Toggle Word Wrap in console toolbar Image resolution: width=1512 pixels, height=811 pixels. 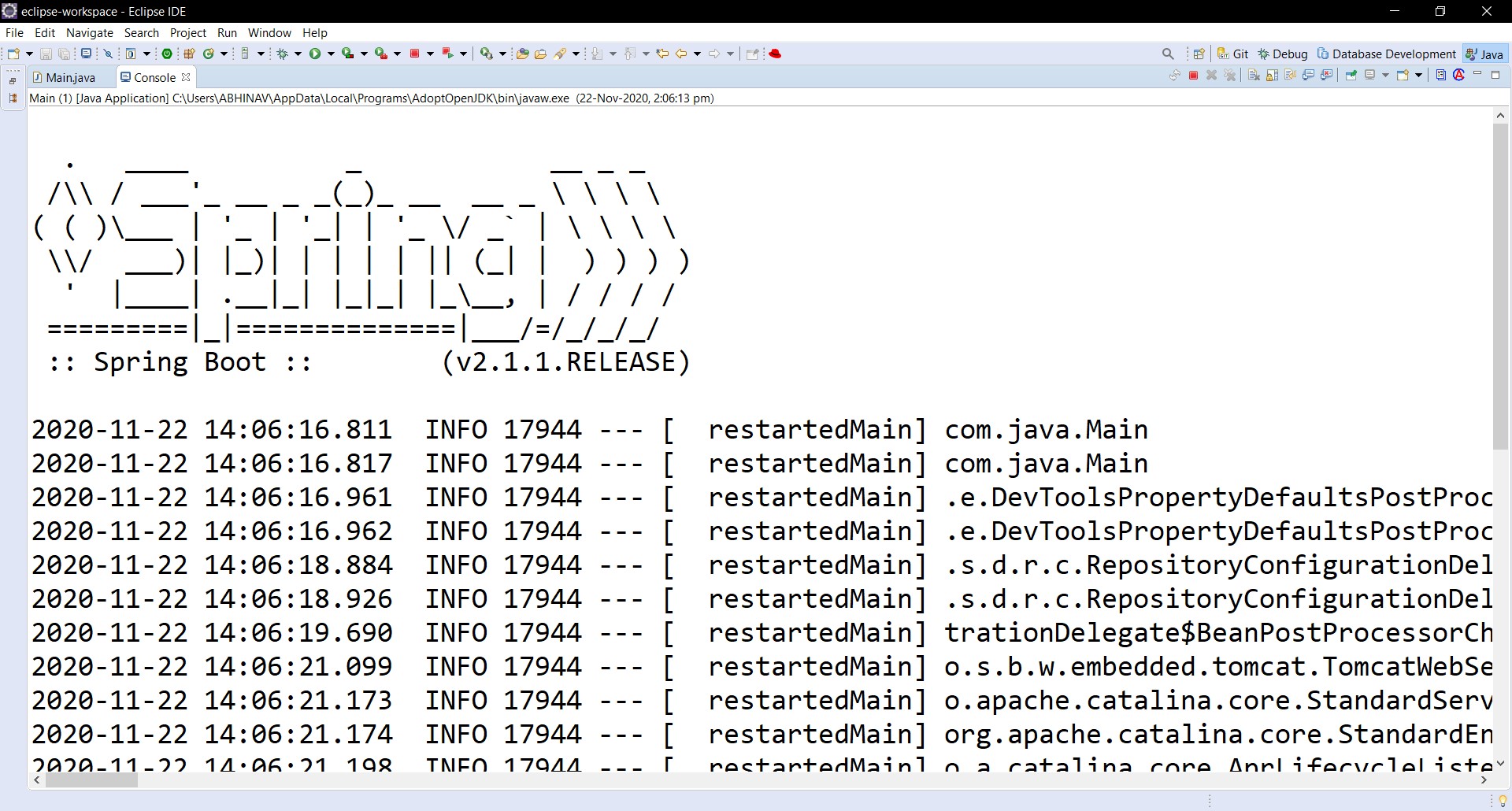(x=1290, y=76)
